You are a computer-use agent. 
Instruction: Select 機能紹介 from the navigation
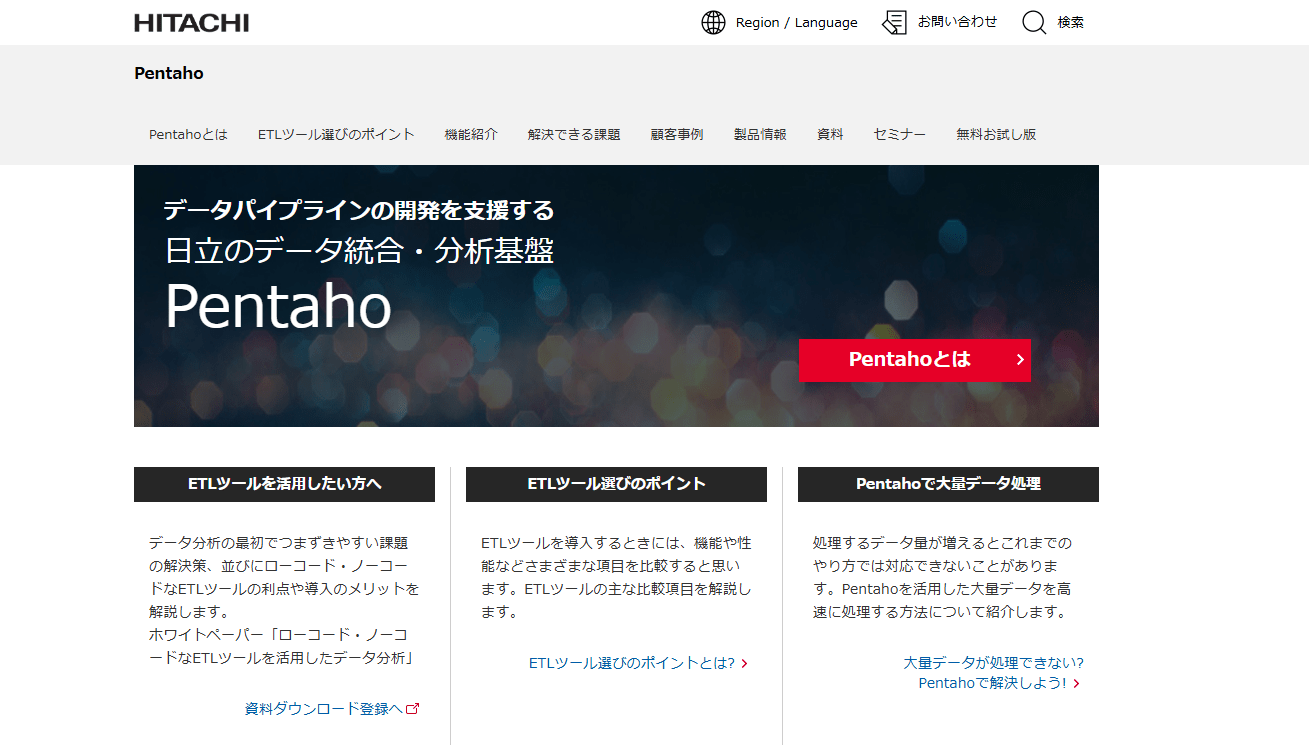(x=471, y=134)
